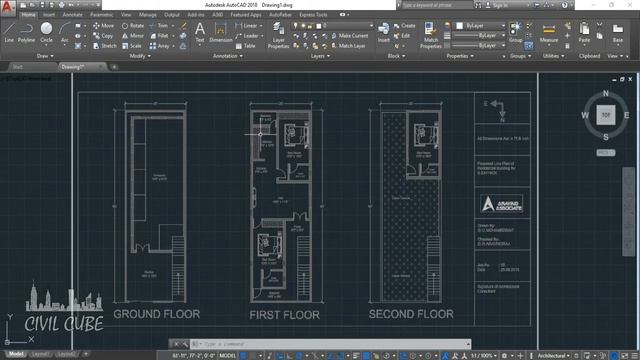This screenshot has height=360, width=640.
Task: Click the block Edit tool
Action: (x=402, y=36)
